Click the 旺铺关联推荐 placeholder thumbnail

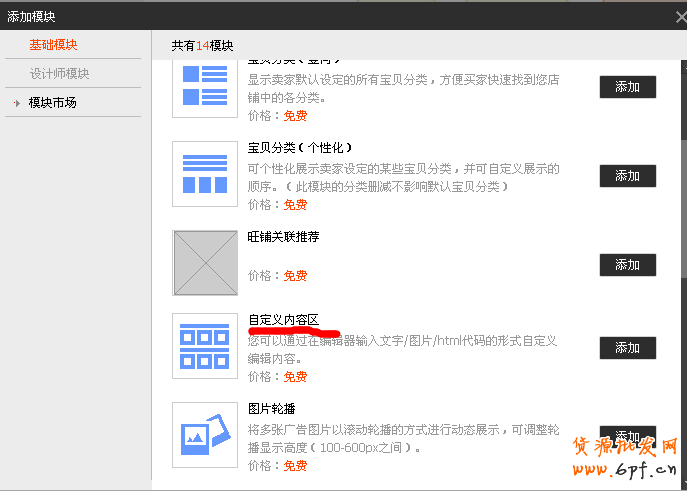coord(204,263)
